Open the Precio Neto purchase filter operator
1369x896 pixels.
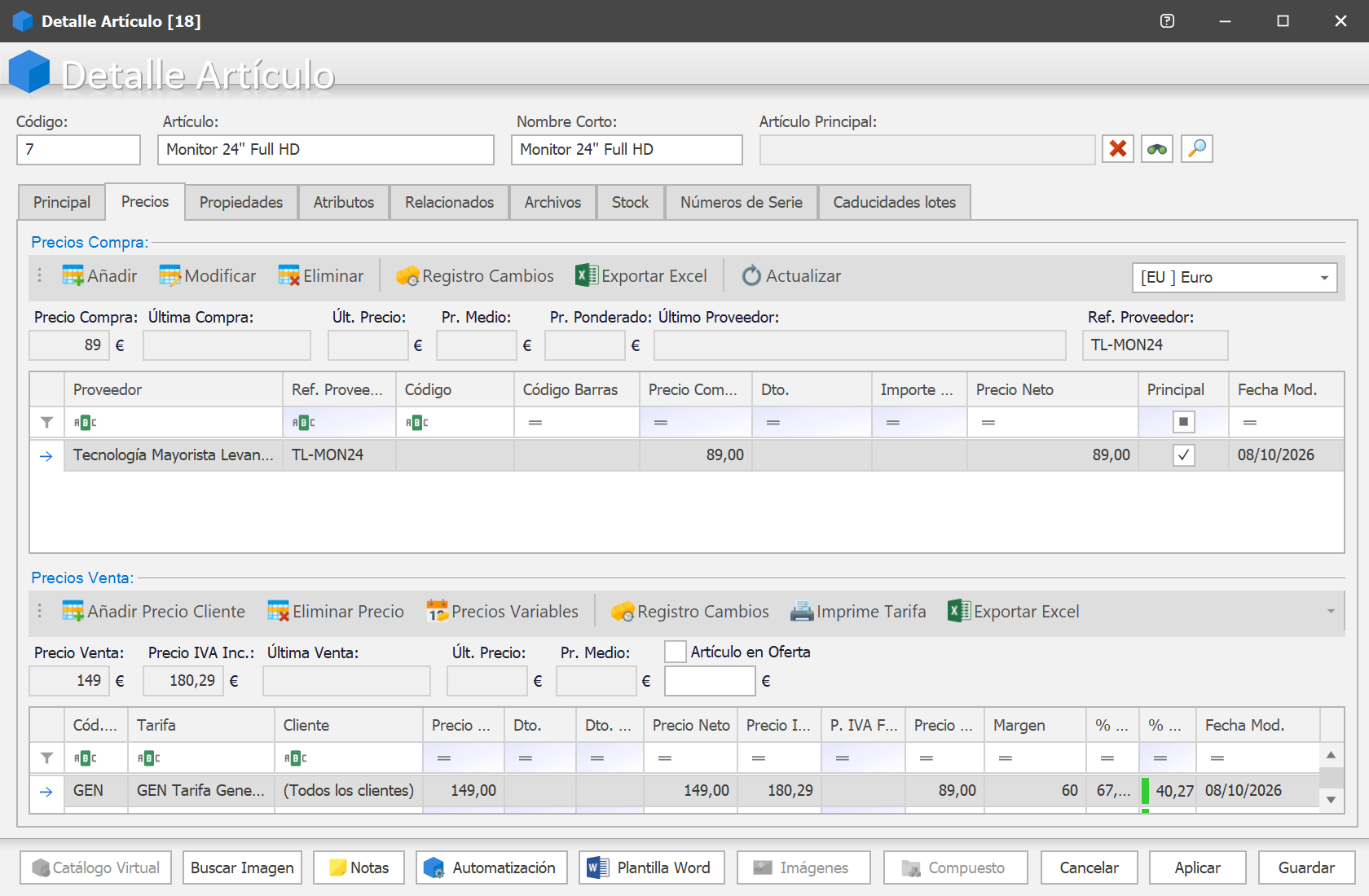click(x=988, y=422)
